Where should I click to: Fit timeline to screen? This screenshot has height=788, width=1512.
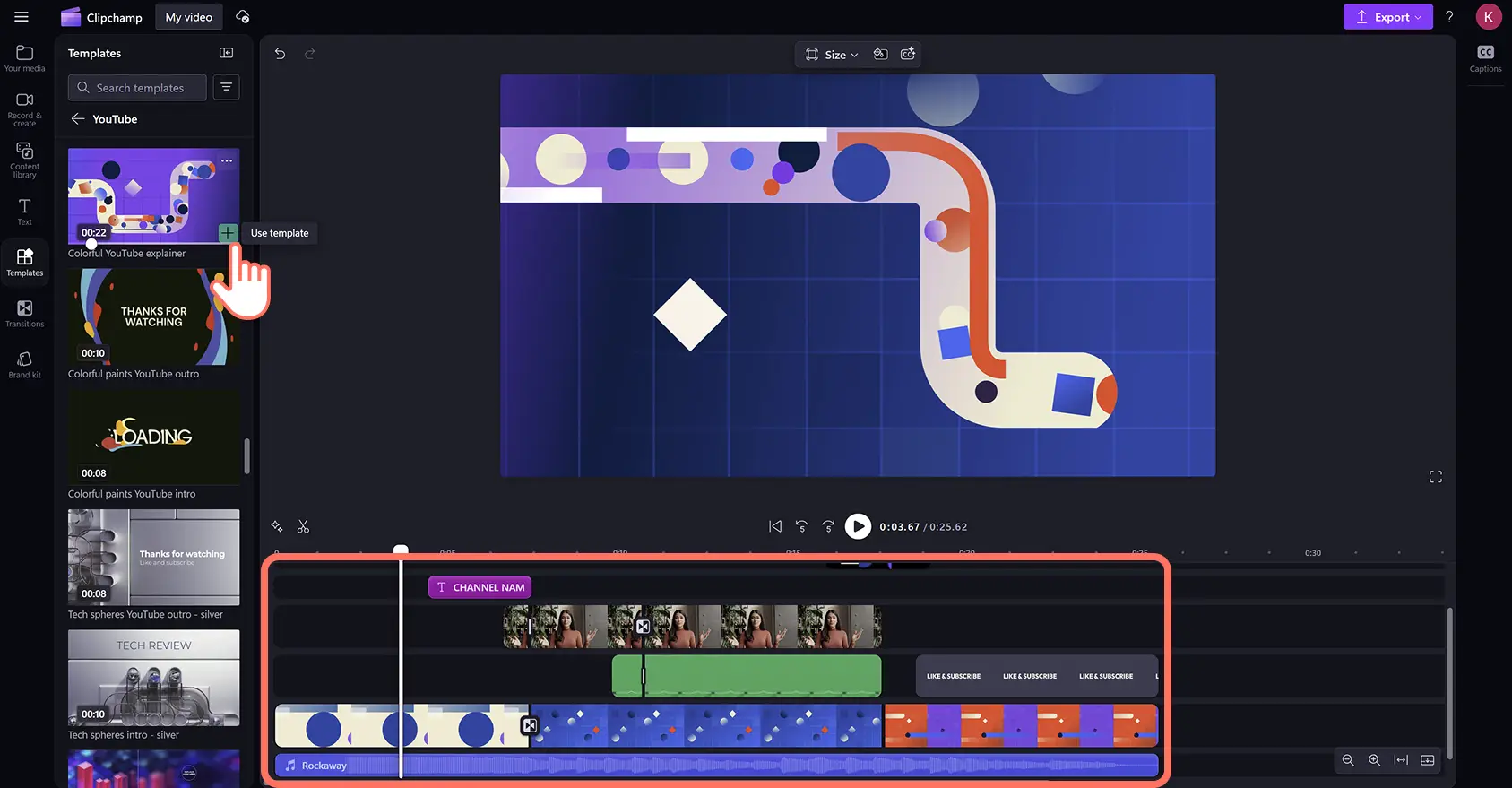(1401, 760)
